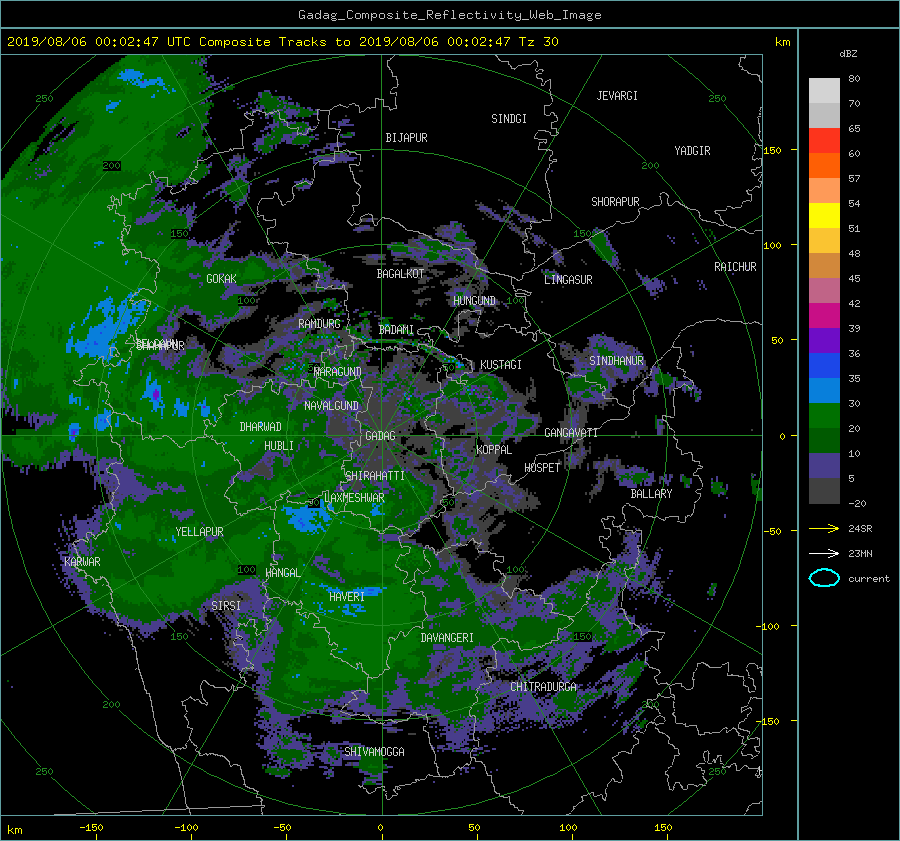The image size is (900, 841).
Task: Click the 23MN legend text
Action: pyautogui.click(x=860, y=554)
